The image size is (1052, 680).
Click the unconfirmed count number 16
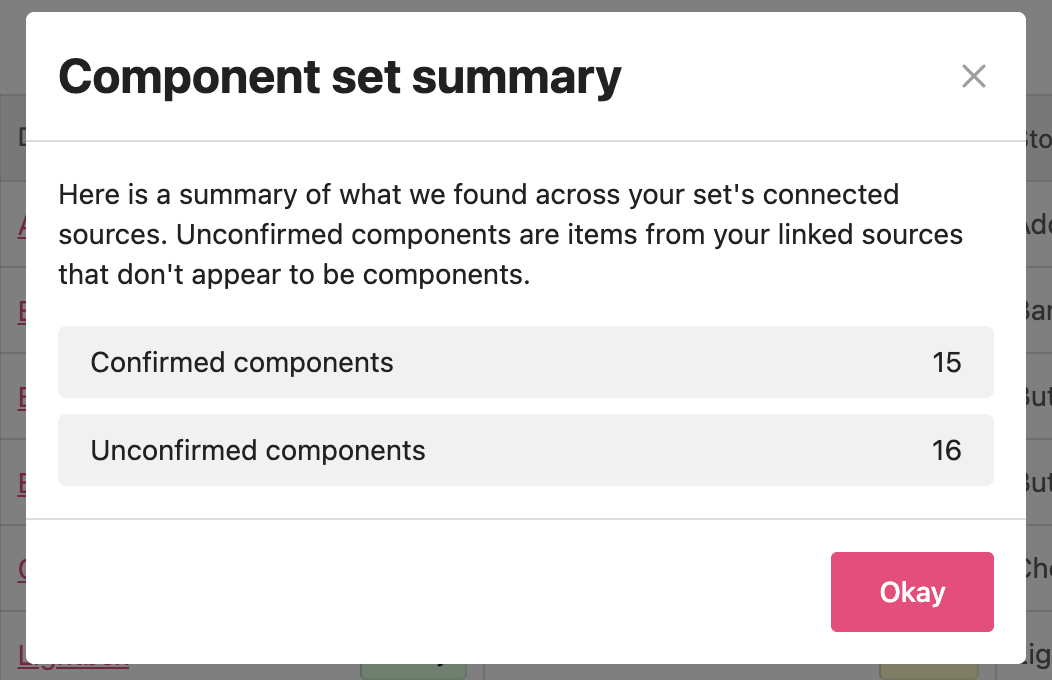pos(946,450)
